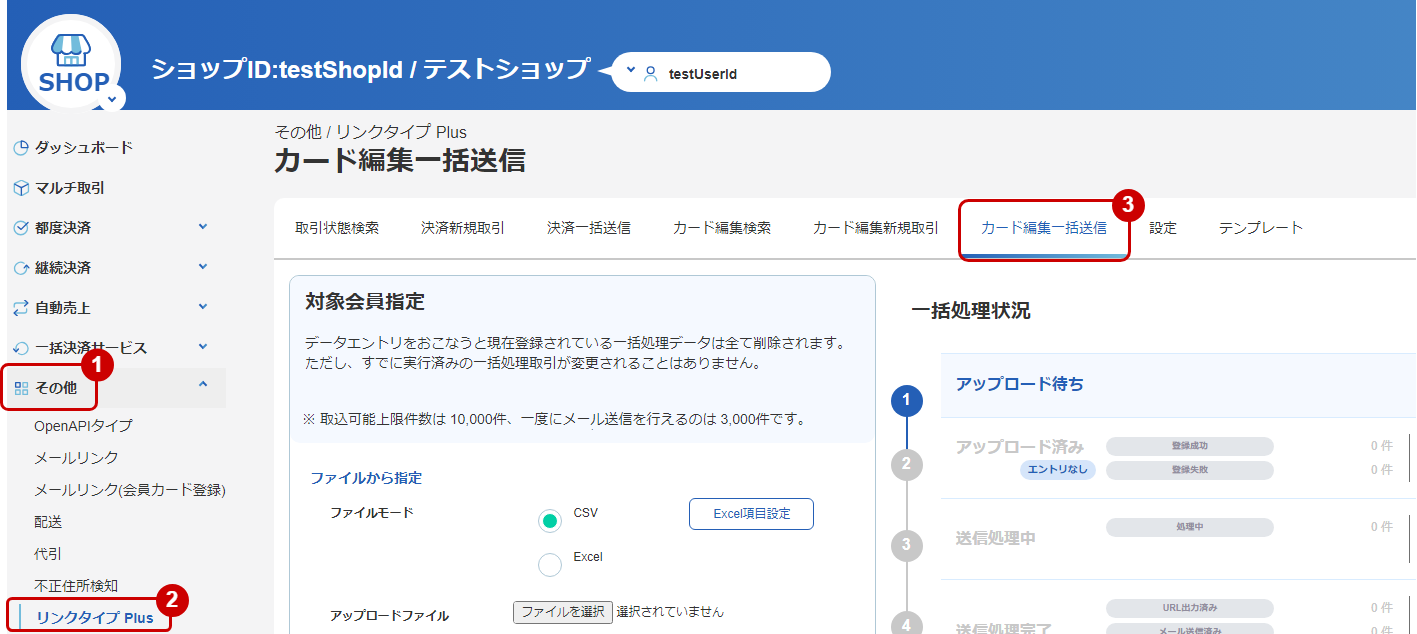Screen dimensions: 1417x634
Task: Open メールリンク submenu item
Action: coord(76,458)
